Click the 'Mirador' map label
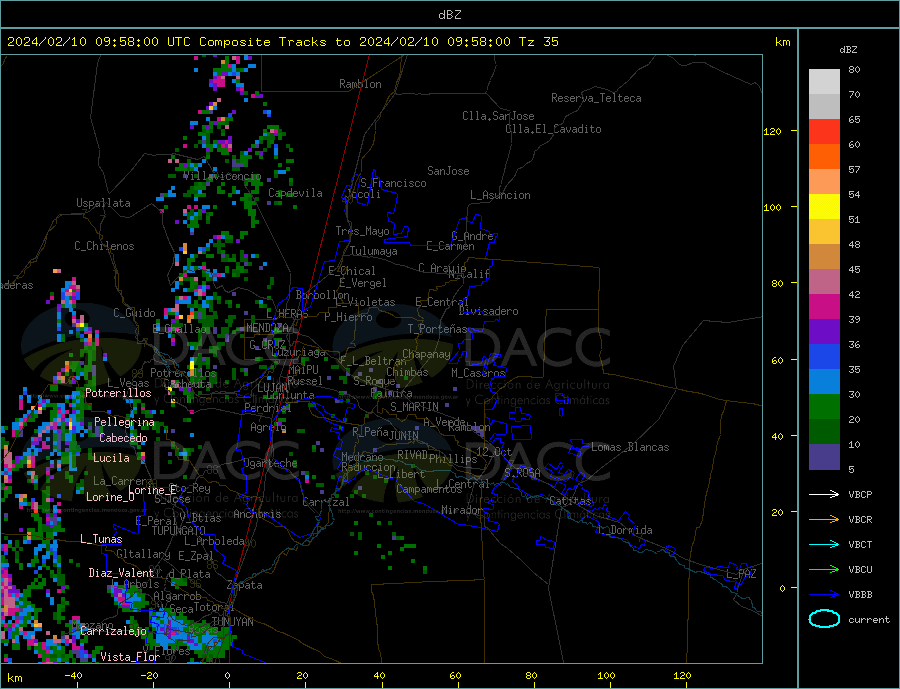Viewport: 900px width, 689px height. pyautogui.click(x=462, y=510)
